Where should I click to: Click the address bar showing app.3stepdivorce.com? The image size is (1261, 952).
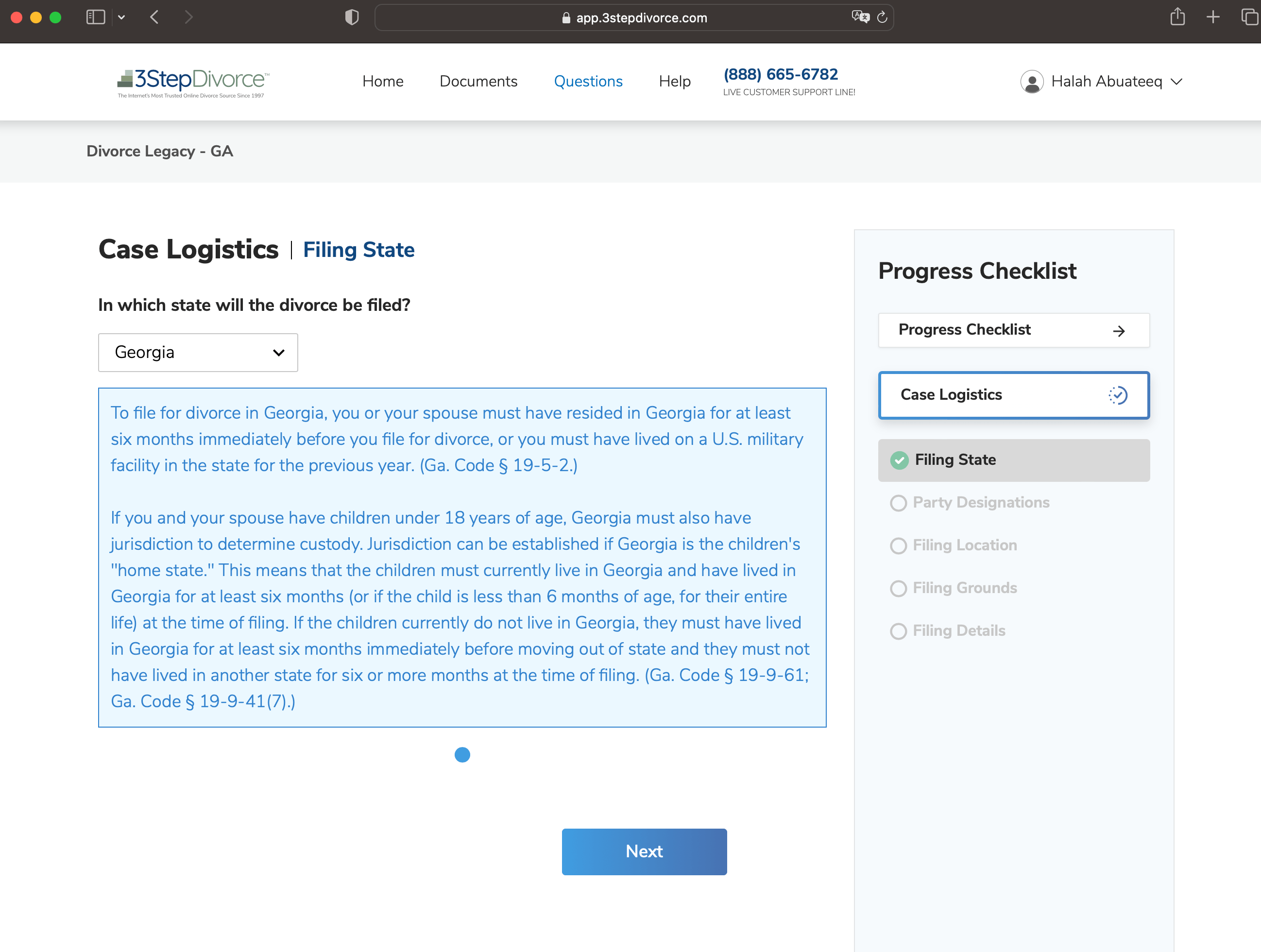633,17
